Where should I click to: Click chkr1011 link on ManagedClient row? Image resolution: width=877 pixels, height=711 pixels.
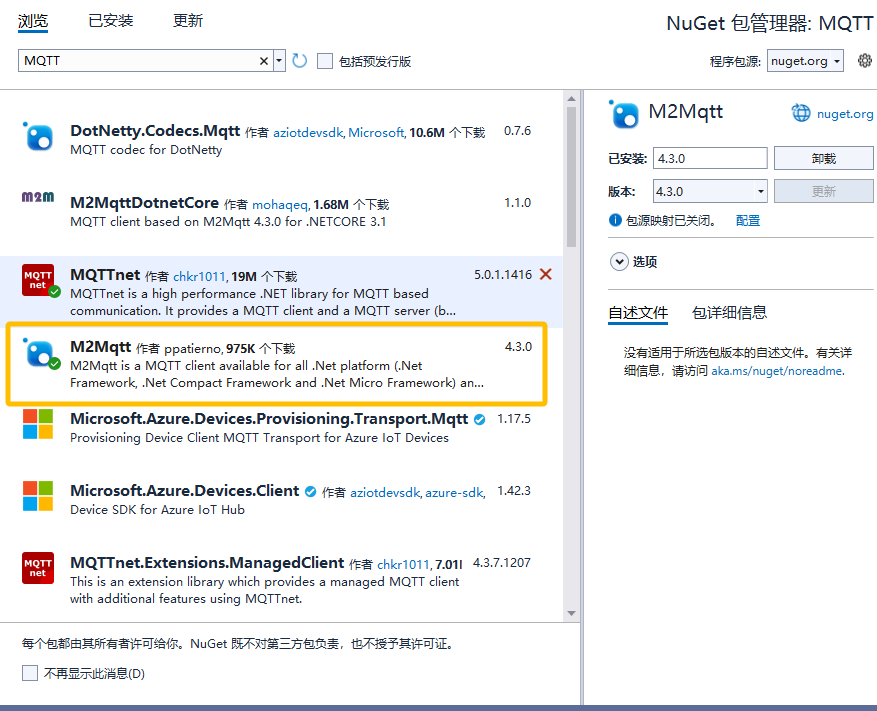[403, 564]
